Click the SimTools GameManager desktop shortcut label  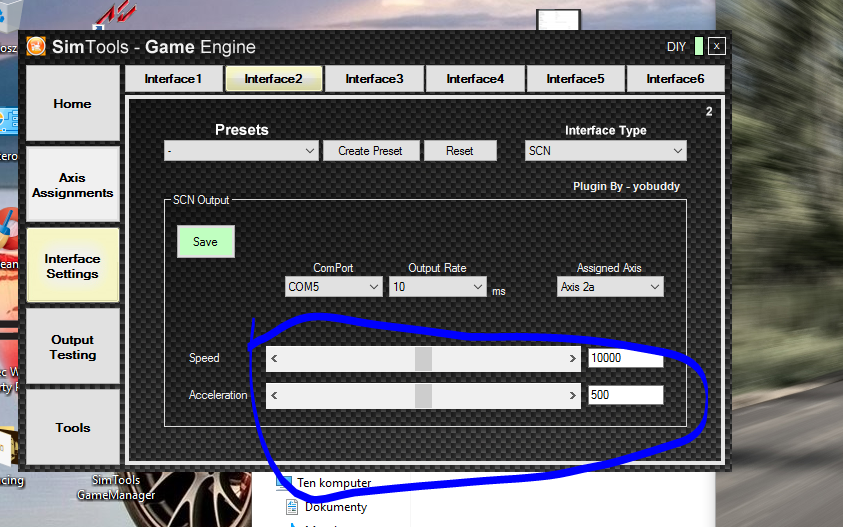(116, 487)
